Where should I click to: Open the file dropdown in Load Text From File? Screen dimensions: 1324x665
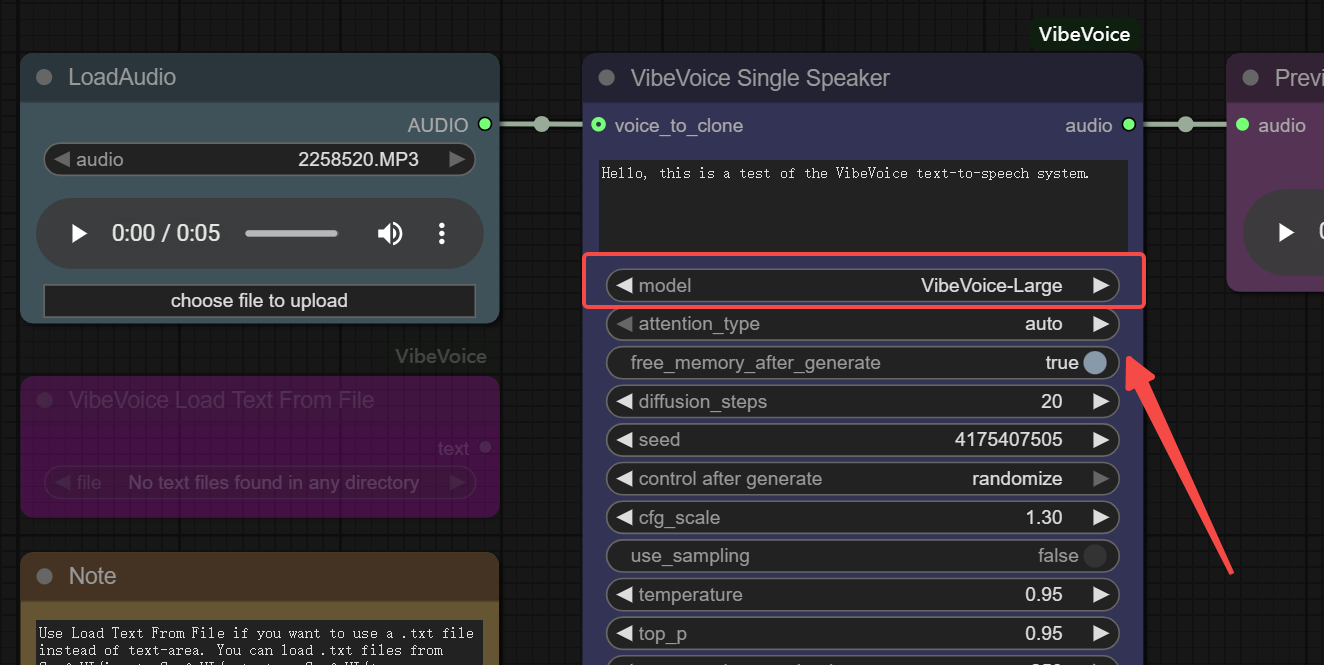259,483
